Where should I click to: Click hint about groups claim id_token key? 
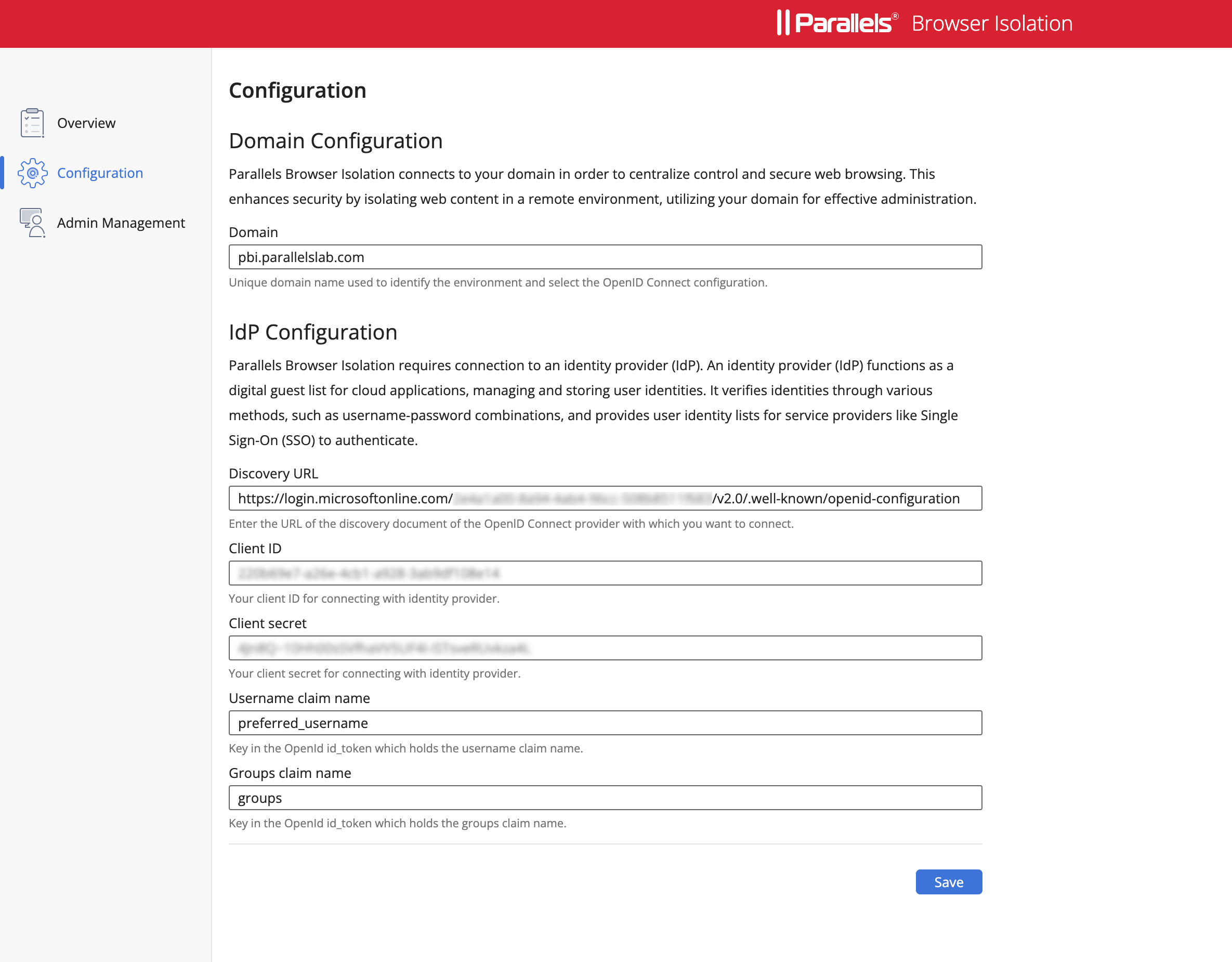tap(398, 823)
